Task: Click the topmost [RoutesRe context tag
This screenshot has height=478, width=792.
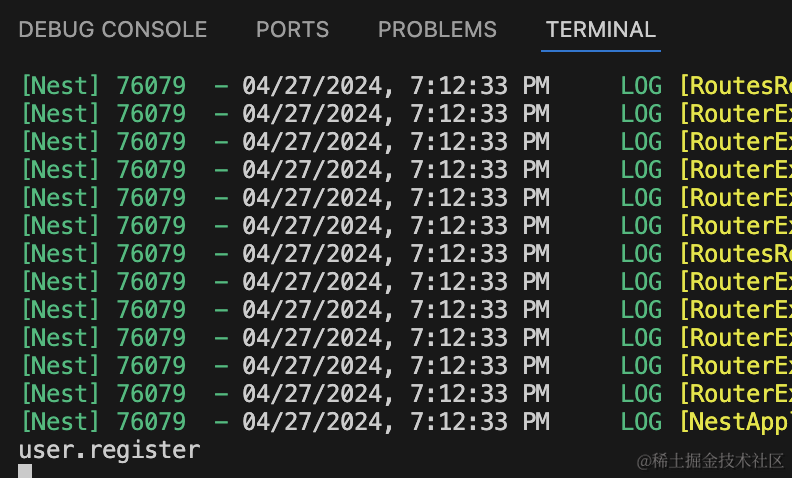Action: (735, 86)
